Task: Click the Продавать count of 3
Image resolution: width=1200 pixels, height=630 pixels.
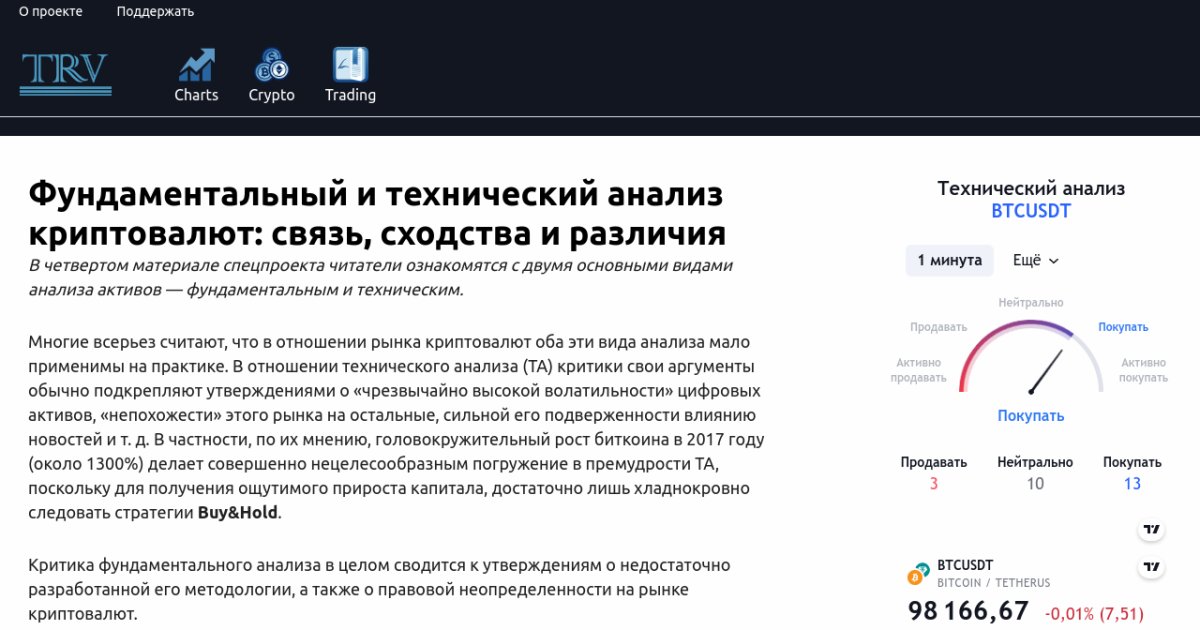Action: (x=933, y=484)
